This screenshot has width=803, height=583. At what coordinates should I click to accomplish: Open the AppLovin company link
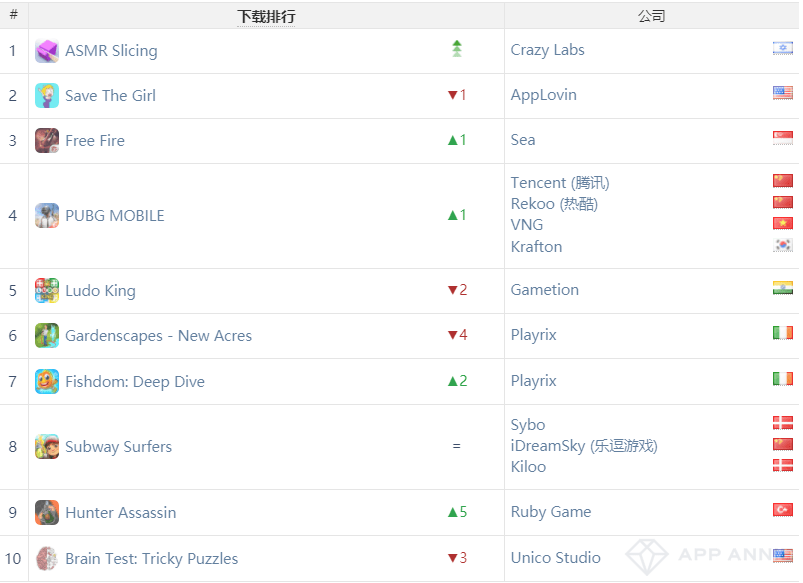pyautogui.click(x=544, y=95)
